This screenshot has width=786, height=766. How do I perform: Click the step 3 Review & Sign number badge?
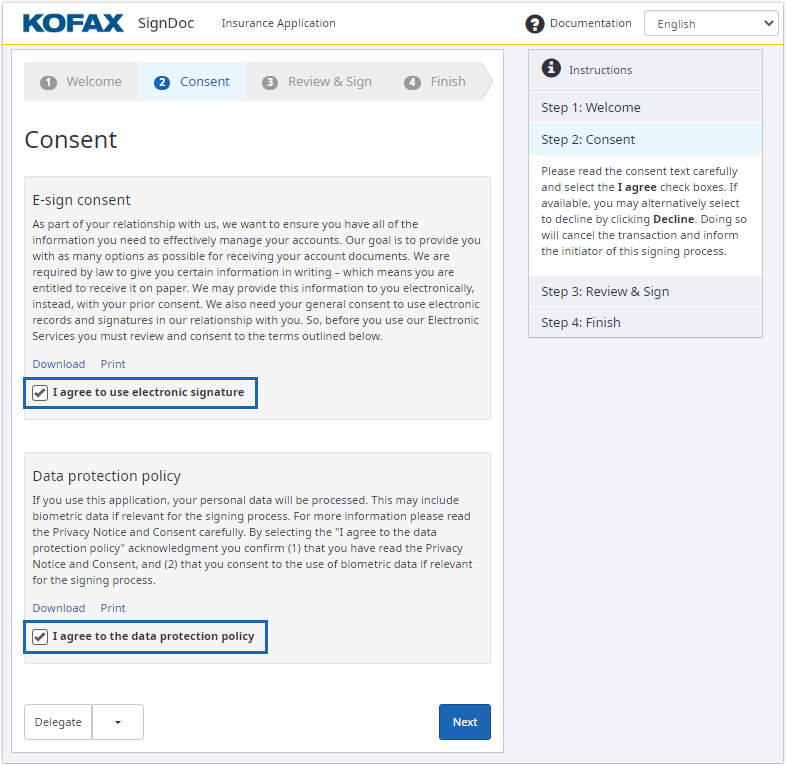[x=270, y=83]
